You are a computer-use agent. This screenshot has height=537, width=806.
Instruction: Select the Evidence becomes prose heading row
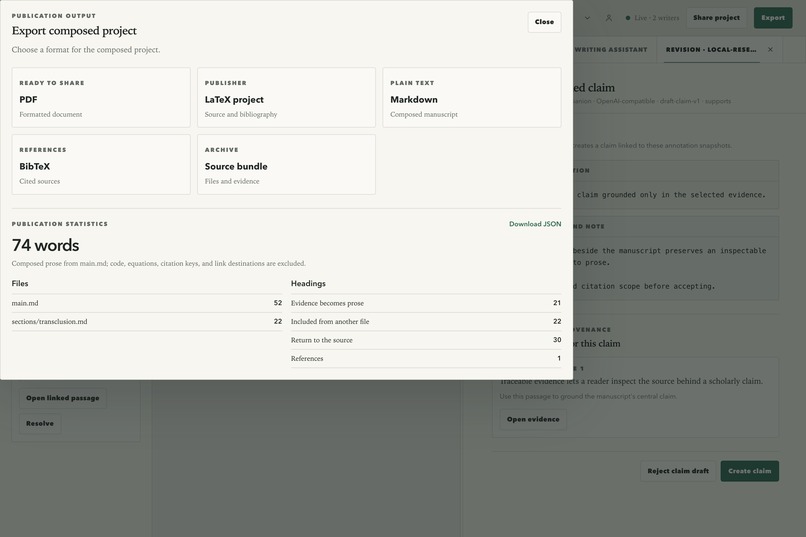426,303
